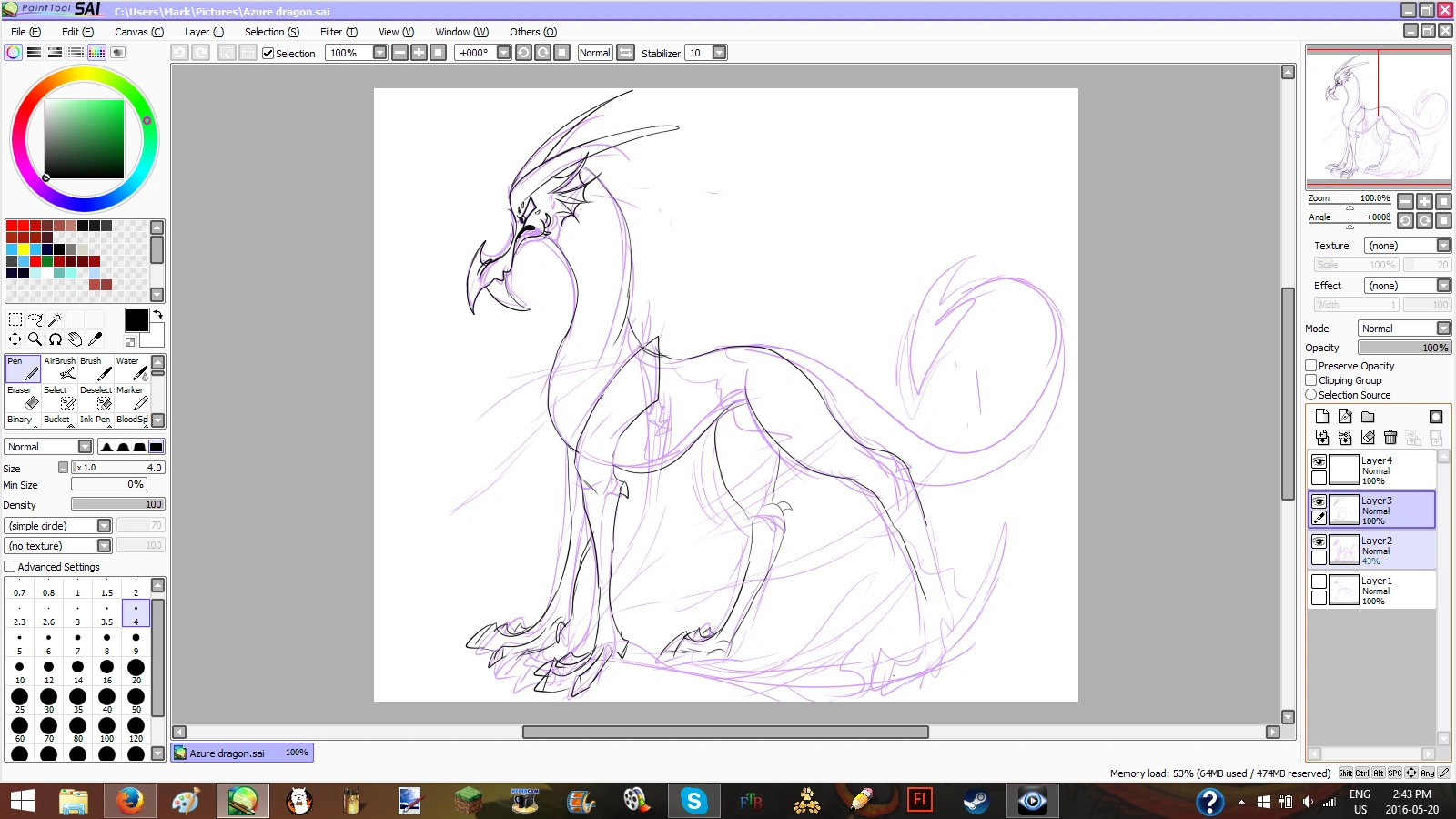
Task: Tick the Advanced Settings checkbox
Action: (x=10, y=567)
